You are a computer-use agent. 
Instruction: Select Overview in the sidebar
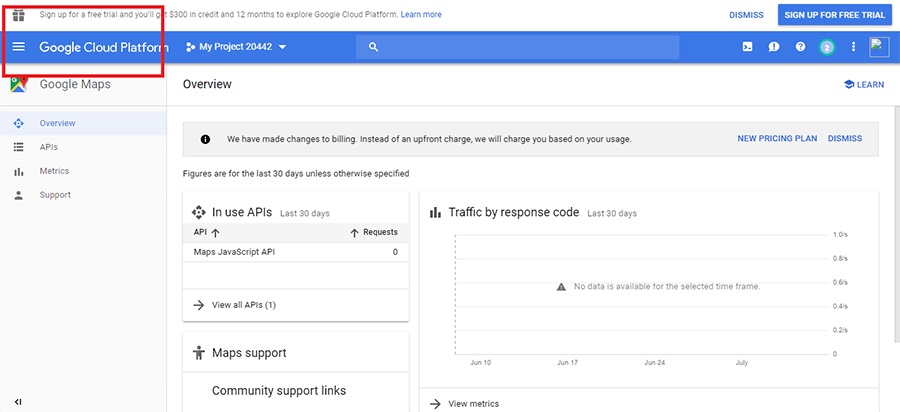(x=57, y=123)
